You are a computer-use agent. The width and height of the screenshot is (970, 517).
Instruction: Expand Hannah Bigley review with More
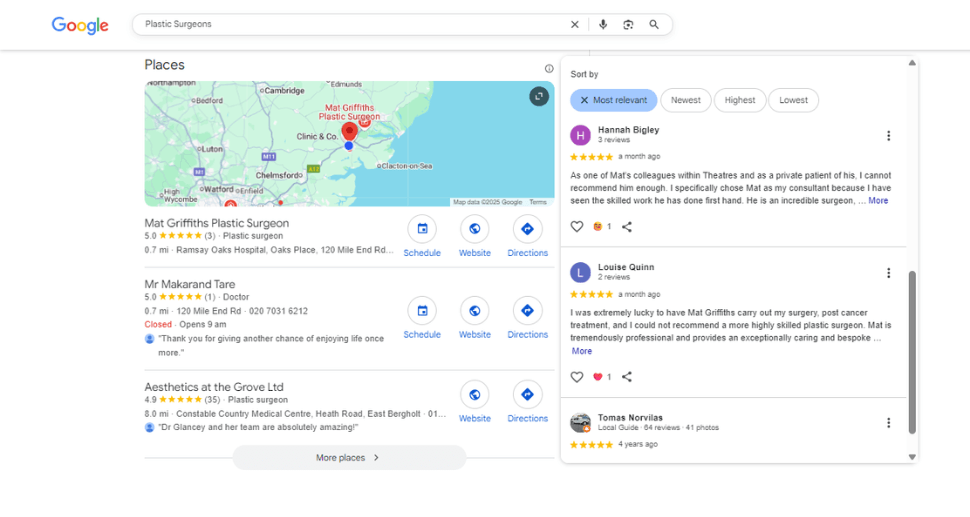[878, 200]
